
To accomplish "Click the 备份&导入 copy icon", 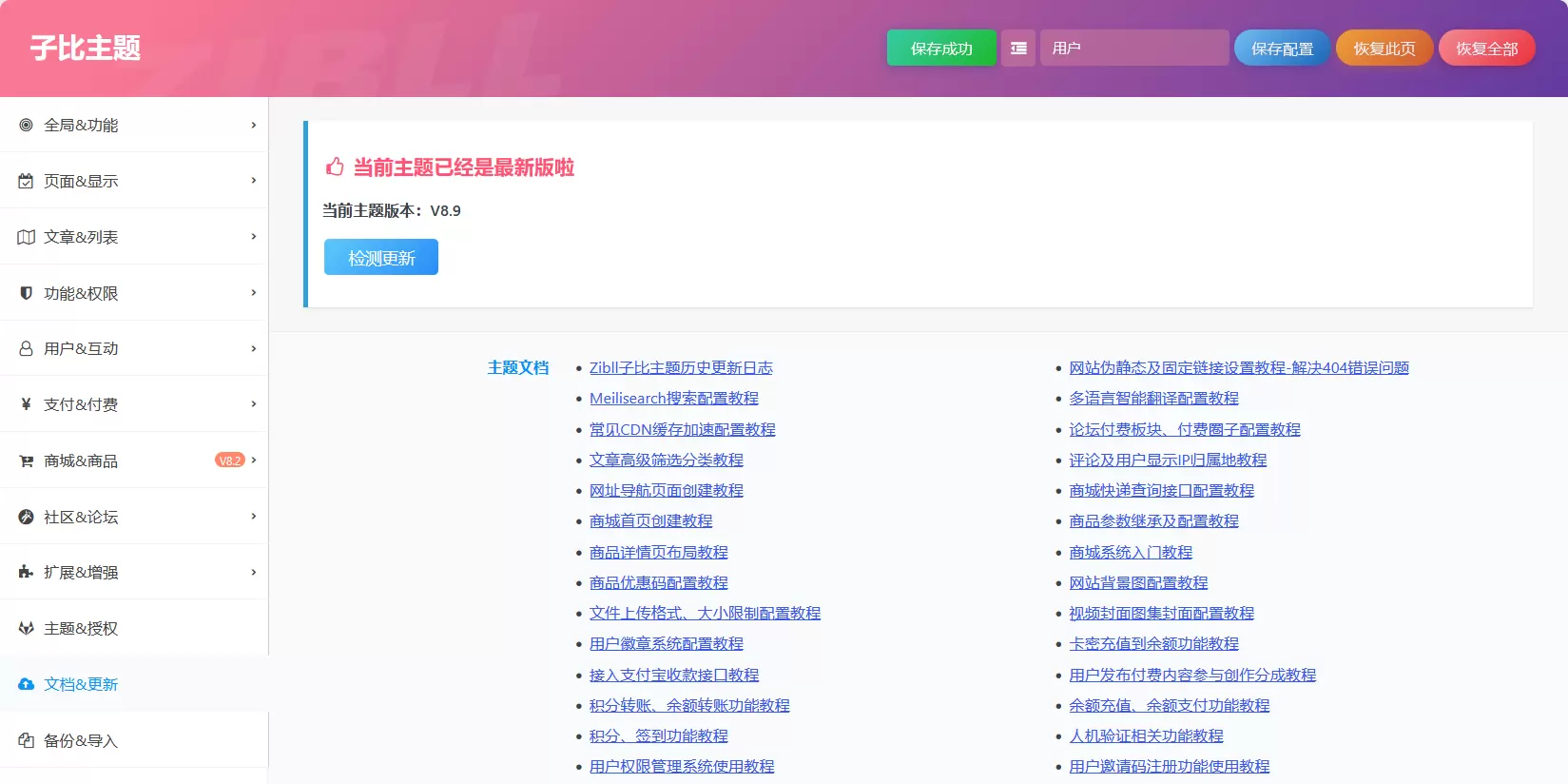I will point(26,740).
